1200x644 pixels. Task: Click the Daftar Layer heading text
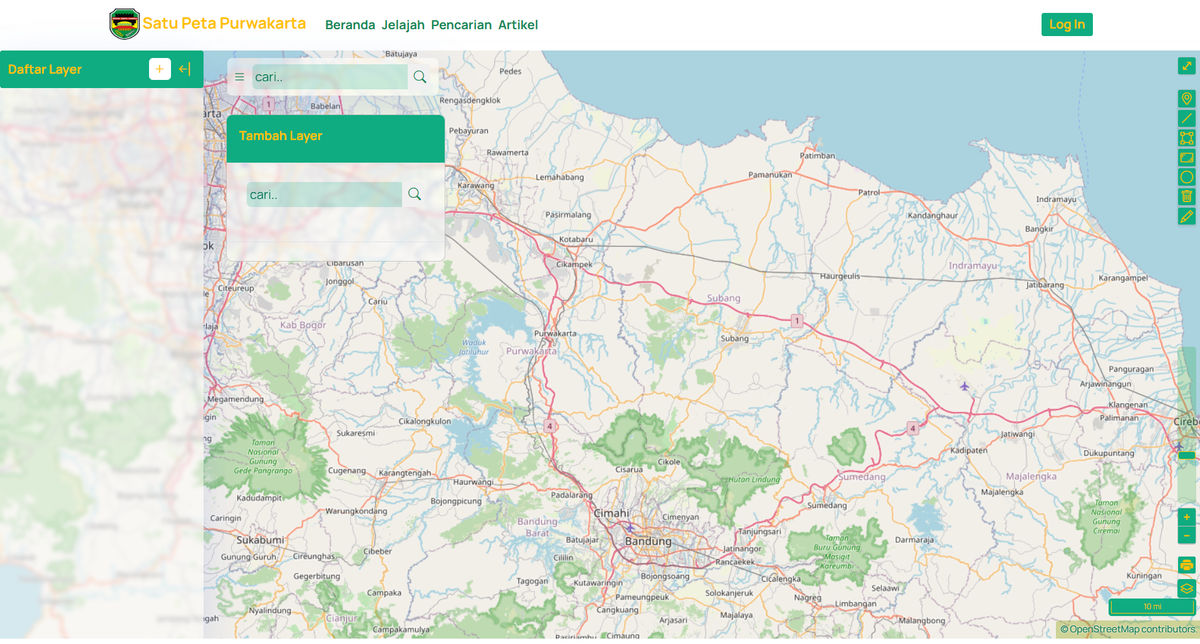pyautogui.click(x=45, y=69)
